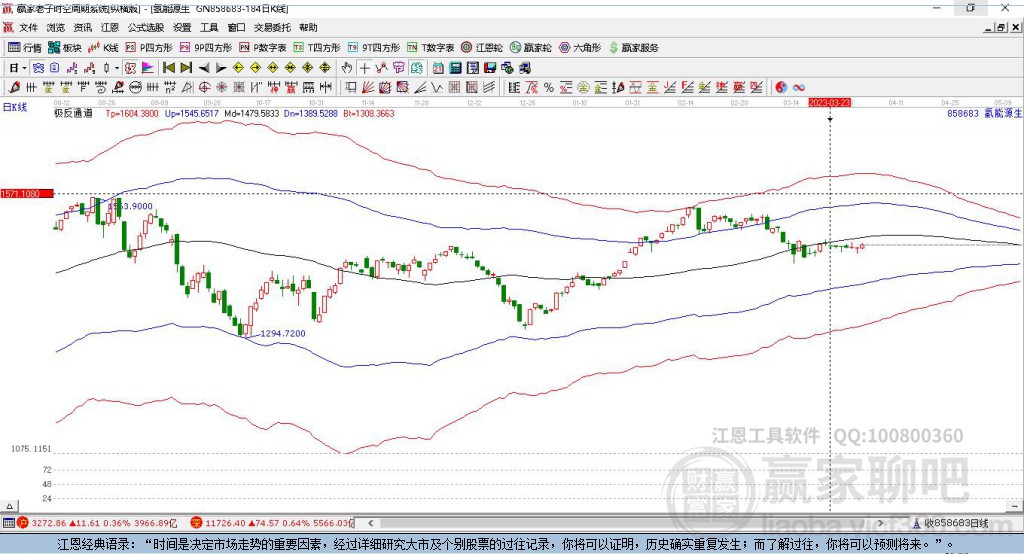The height and width of the screenshot is (554, 1024).
Task: Click the pink 字 text annotation icon
Action: (x=399, y=68)
